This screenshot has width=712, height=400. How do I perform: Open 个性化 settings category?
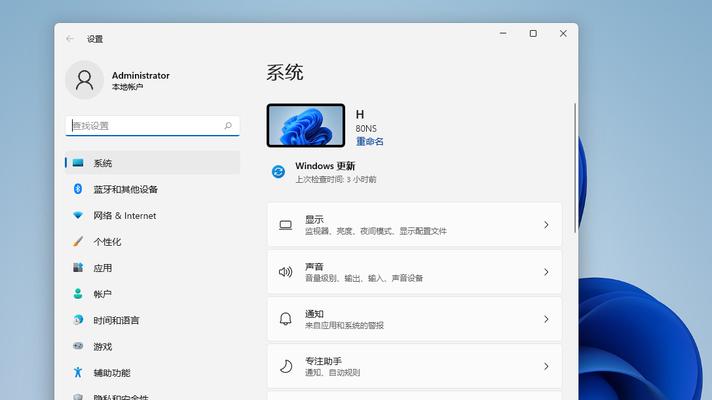tap(153, 242)
